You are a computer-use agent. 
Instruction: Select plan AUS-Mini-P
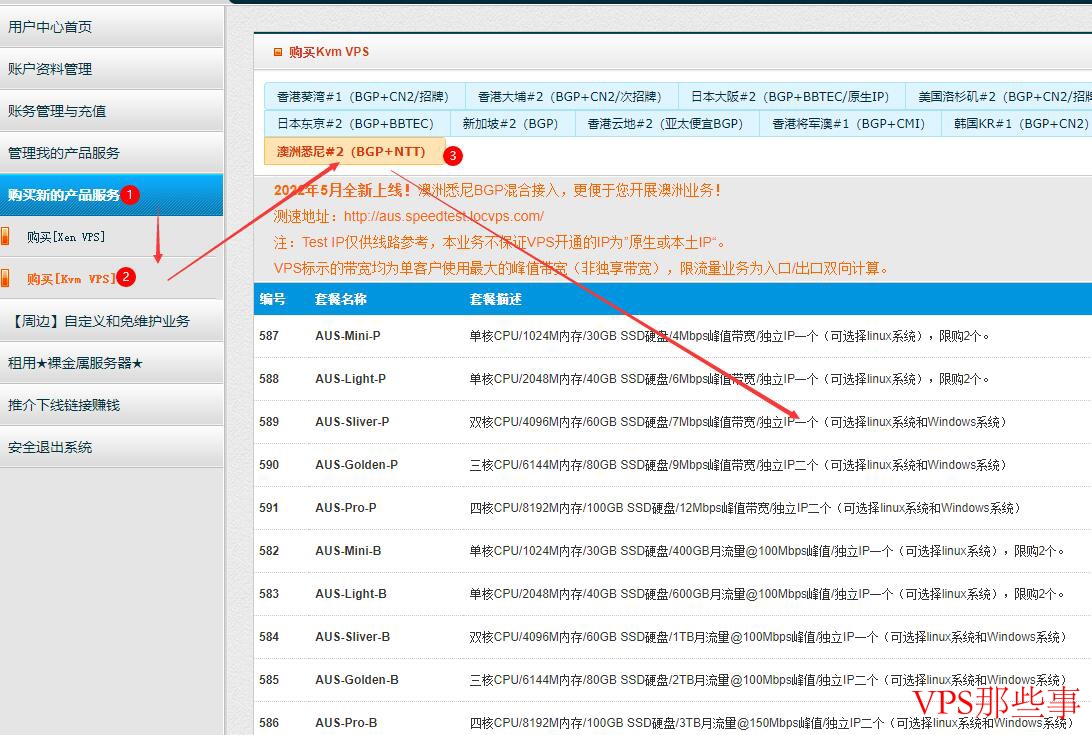[348, 336]
